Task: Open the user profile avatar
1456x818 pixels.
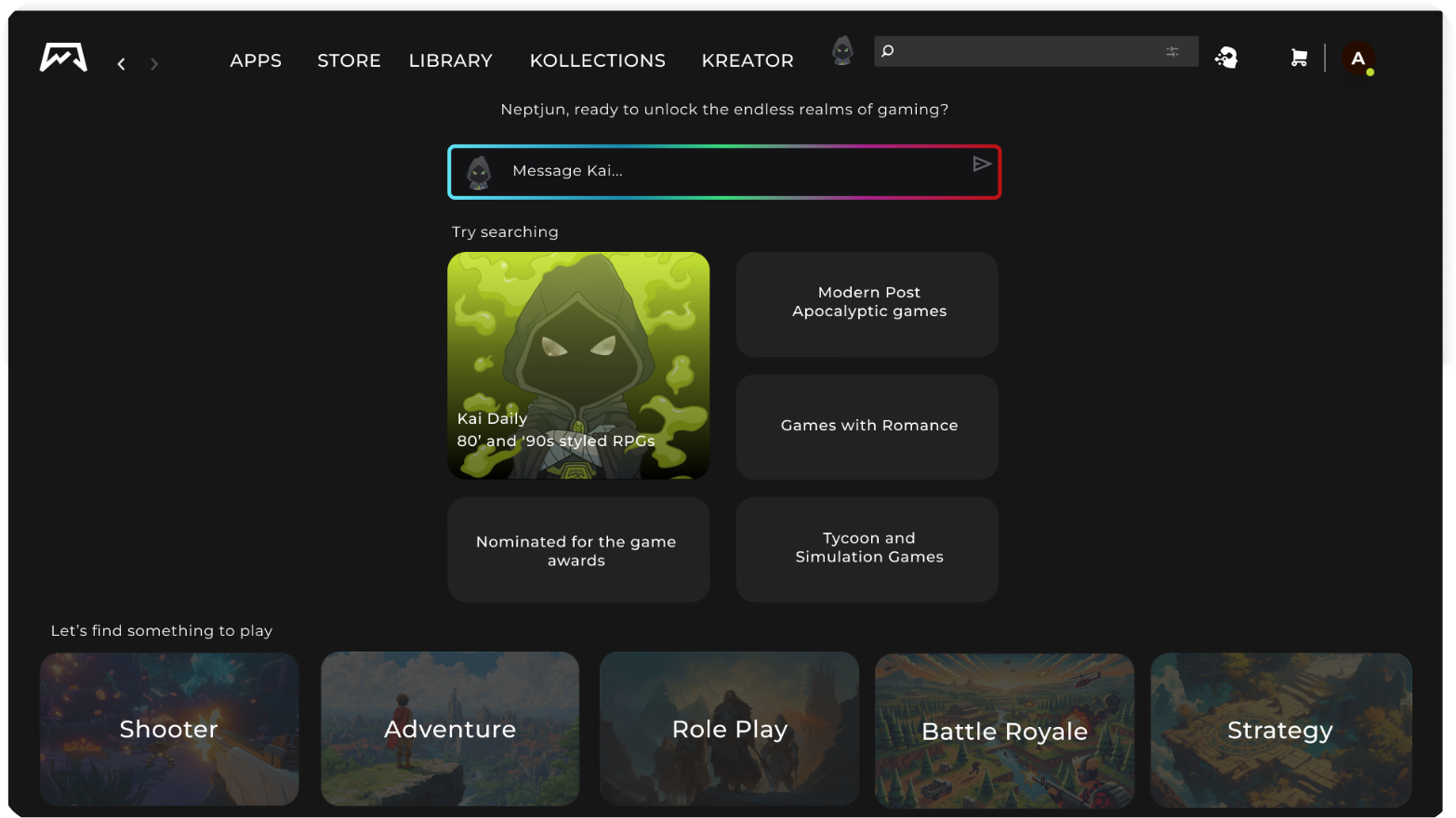Action: (1358, 59)
